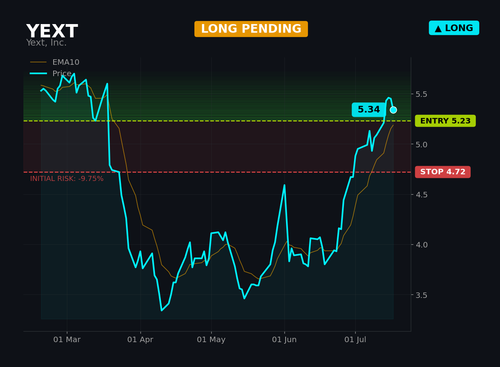Click the 01 Mar date label
The image size is (500, 367).
coord(67,340)
